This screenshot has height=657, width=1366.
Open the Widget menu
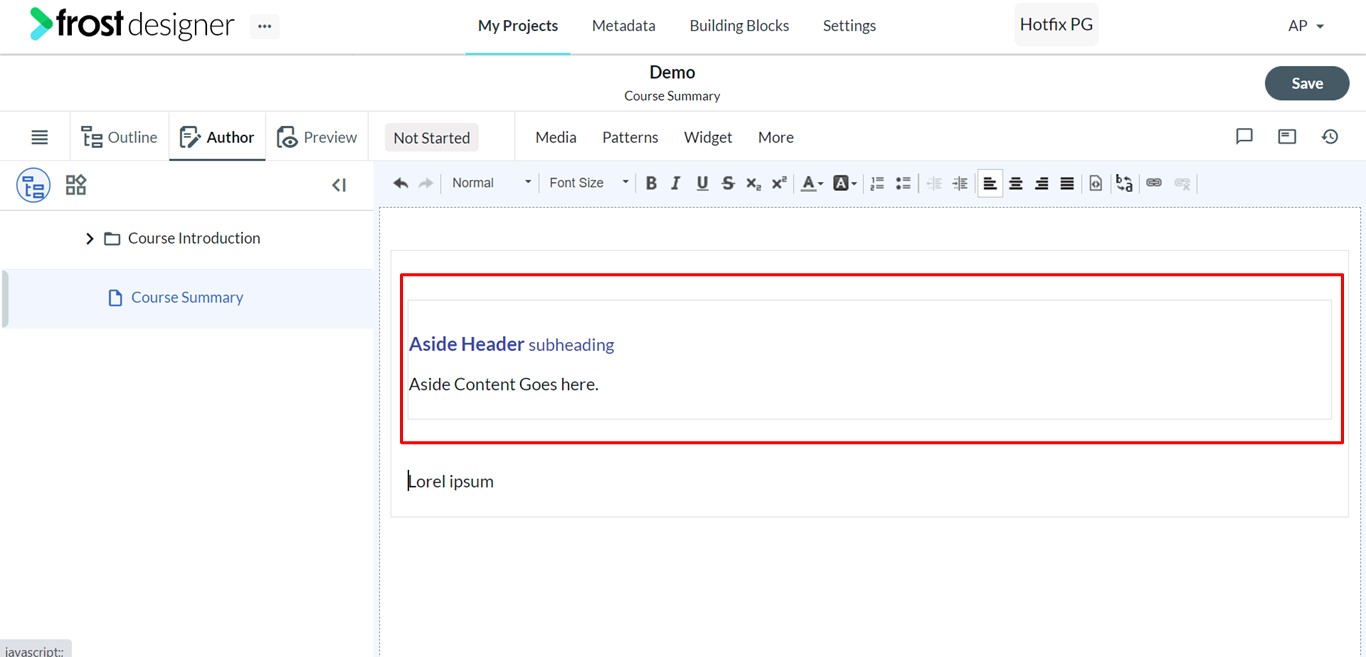point(708,137)
